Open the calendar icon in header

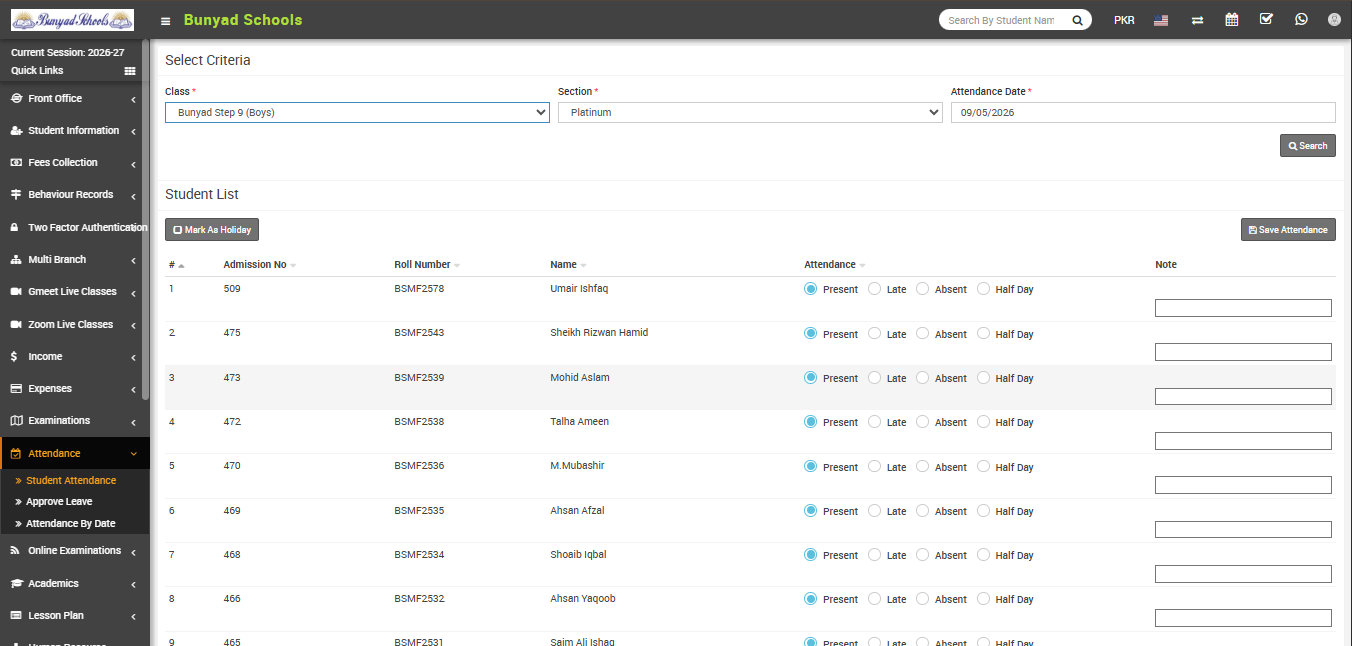coord(1232,20)
